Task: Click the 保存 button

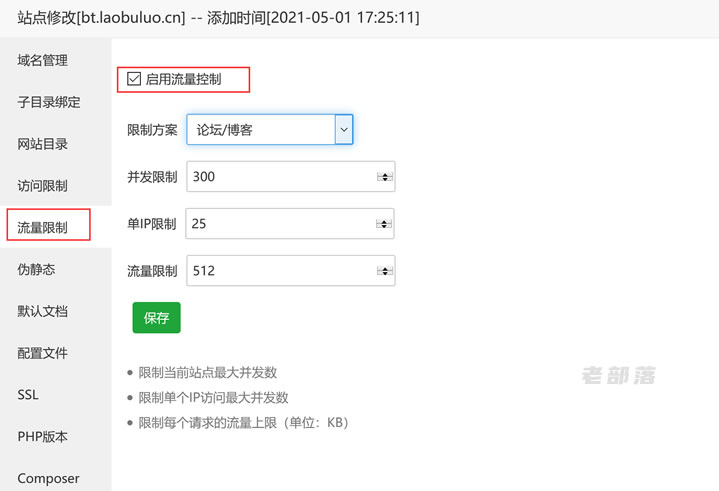Action: [x=156, y=318]
